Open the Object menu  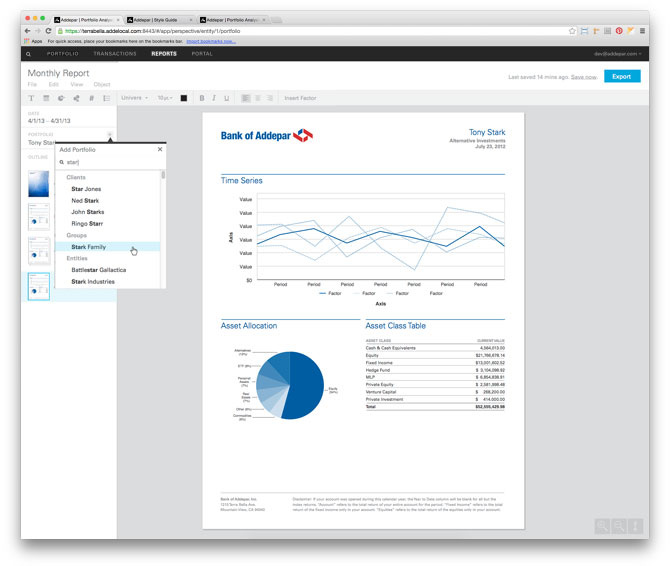[102, 84]
